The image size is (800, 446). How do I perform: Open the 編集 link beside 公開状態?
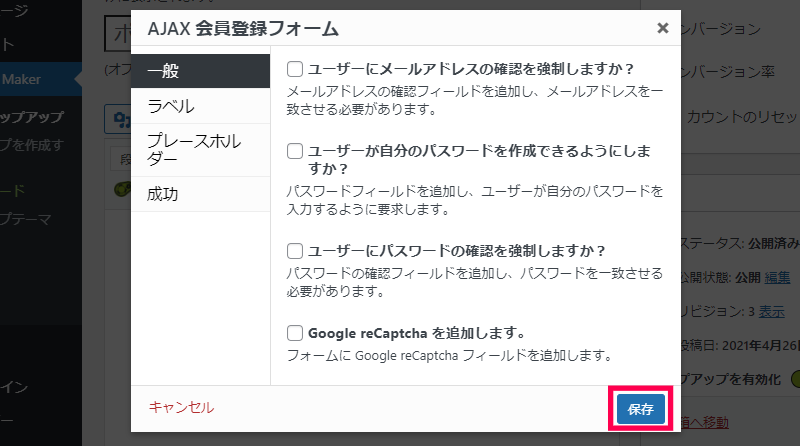click(777, 278)
